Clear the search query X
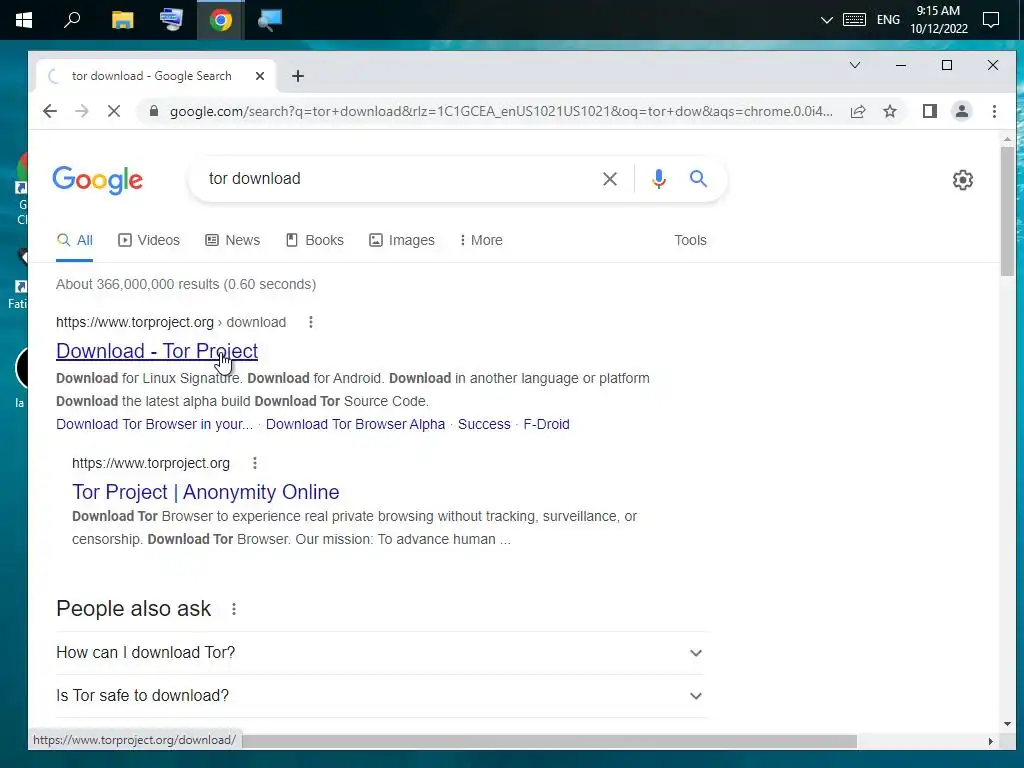Image resolution: width=1024 pixels, height=768 pixels. tap(610, 179)
